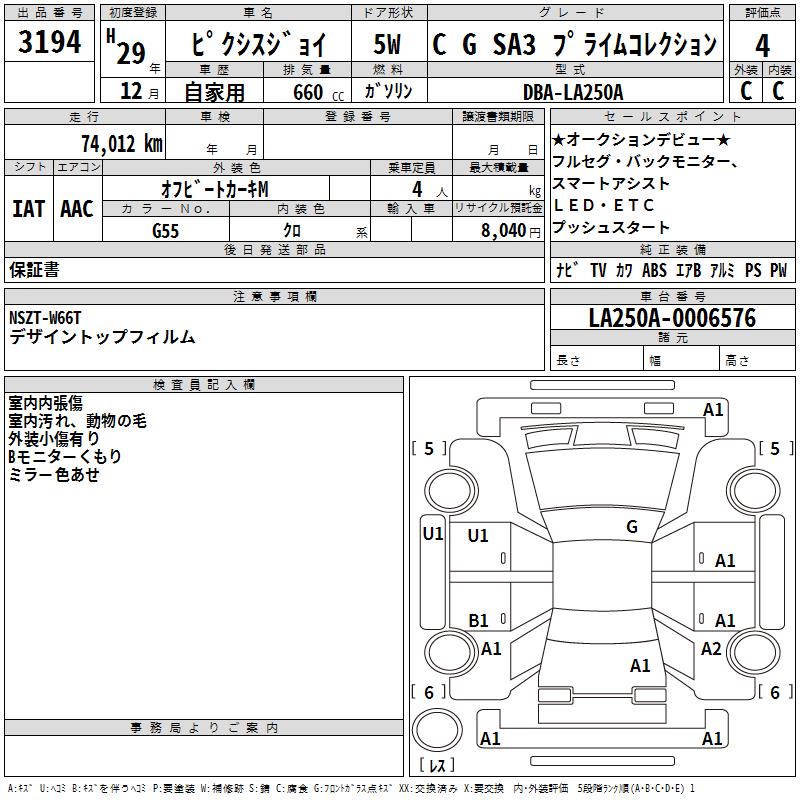Select the 車台番号 header
Image resolution: width=800 pixels, height=800 pixels.
tap(672, 296)
